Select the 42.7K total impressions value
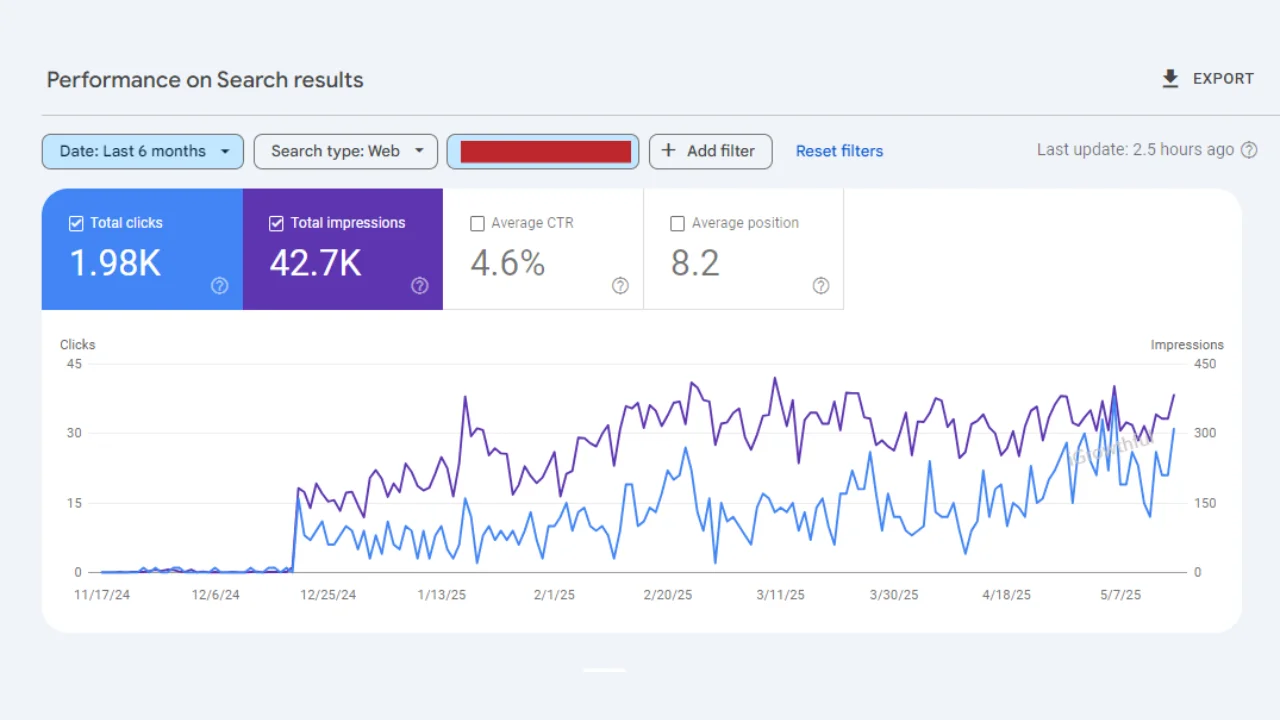This screenshot has width=1280, height=720. (315, 263)
